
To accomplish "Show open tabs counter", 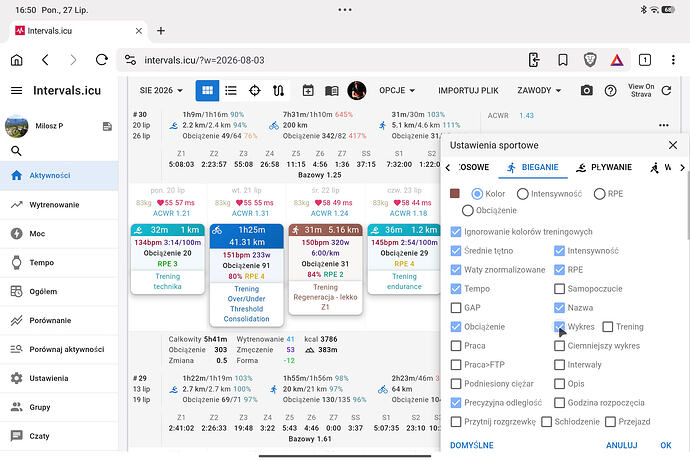I will [645, 60].
